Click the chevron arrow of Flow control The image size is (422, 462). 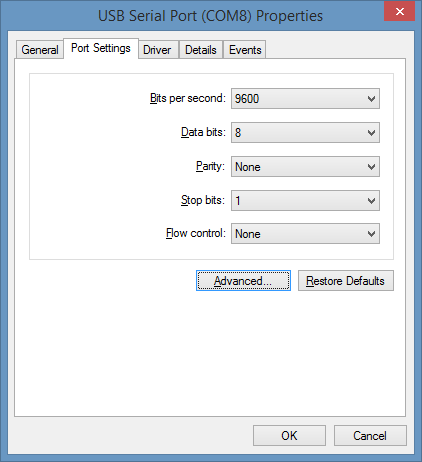pos(371,234)
